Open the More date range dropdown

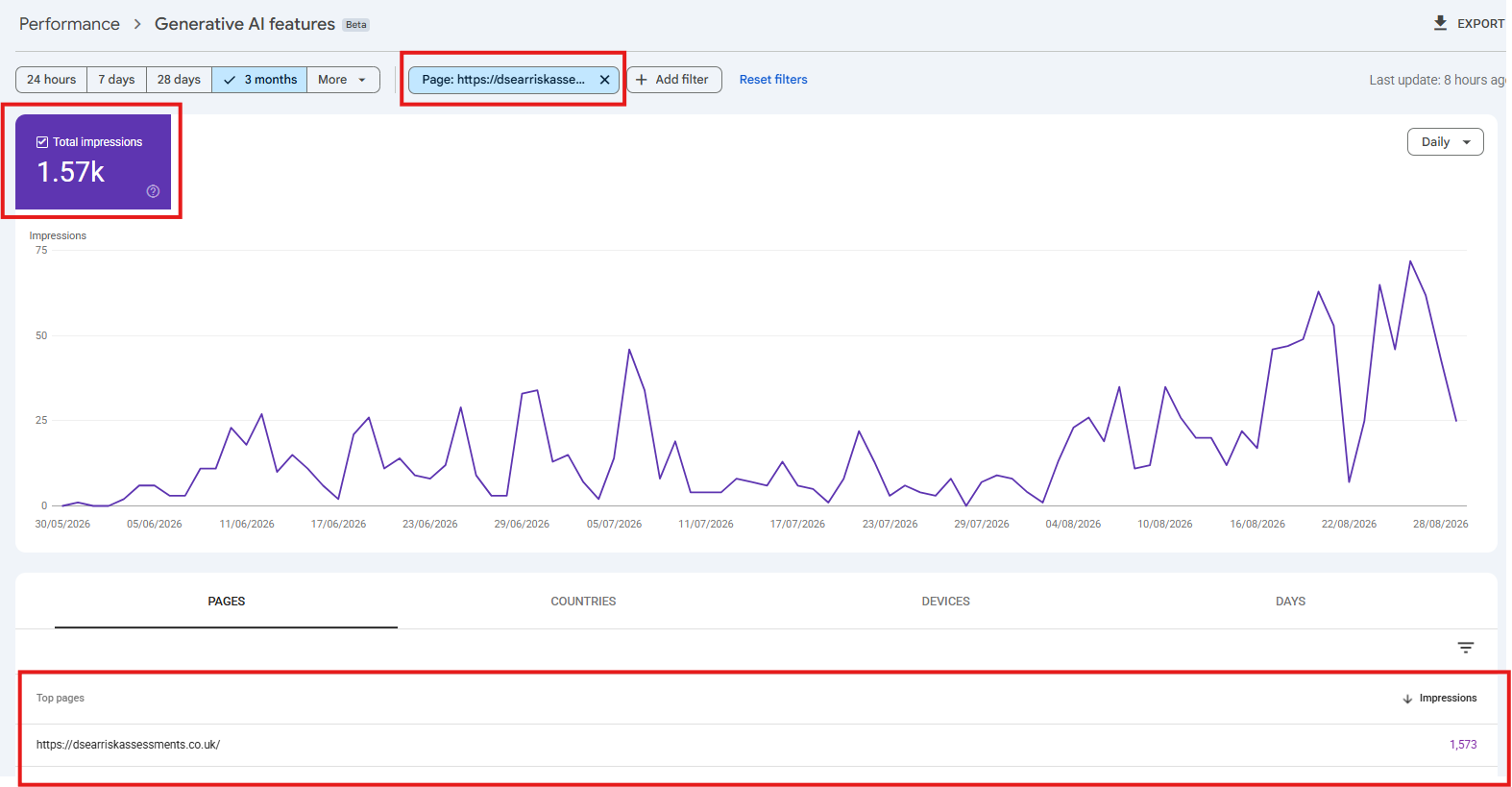[343, 80]
